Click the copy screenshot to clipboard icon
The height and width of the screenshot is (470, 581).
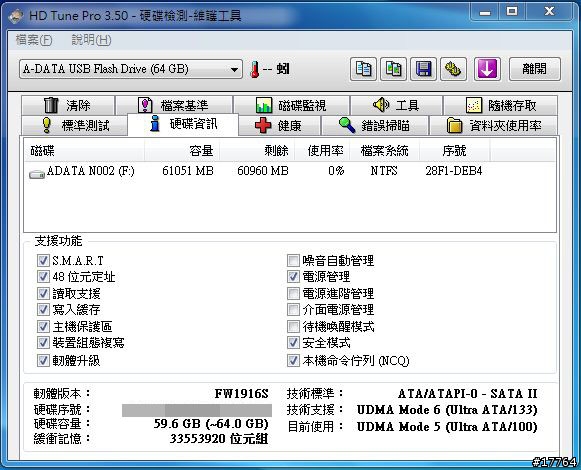click(x=394, y=69)
